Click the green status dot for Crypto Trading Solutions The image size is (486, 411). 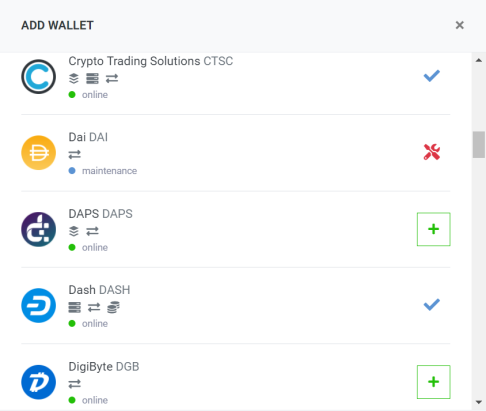72,95
